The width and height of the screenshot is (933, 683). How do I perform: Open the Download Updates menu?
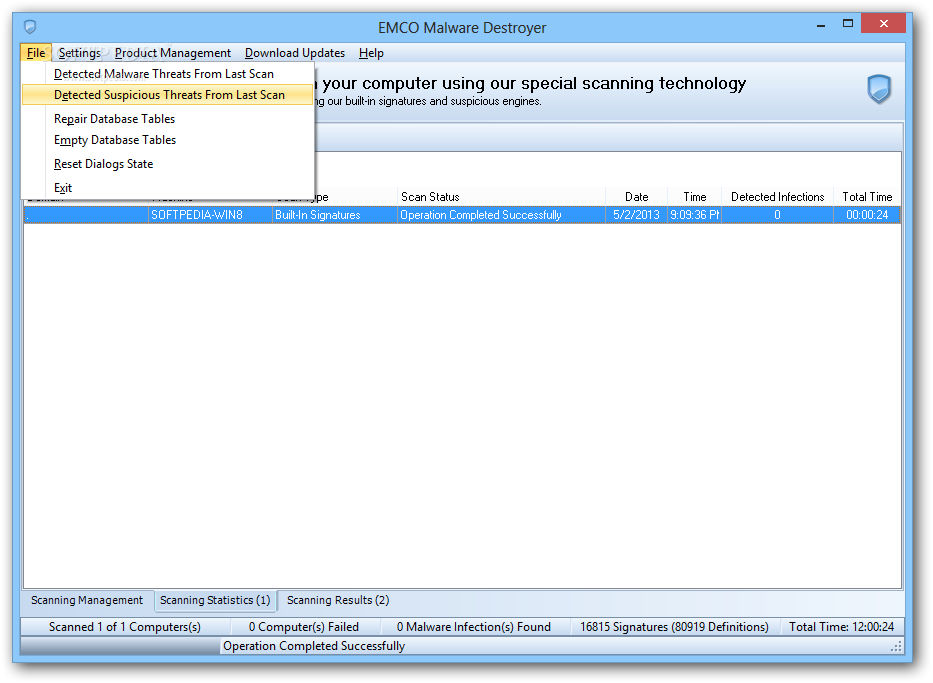(295, 53)
